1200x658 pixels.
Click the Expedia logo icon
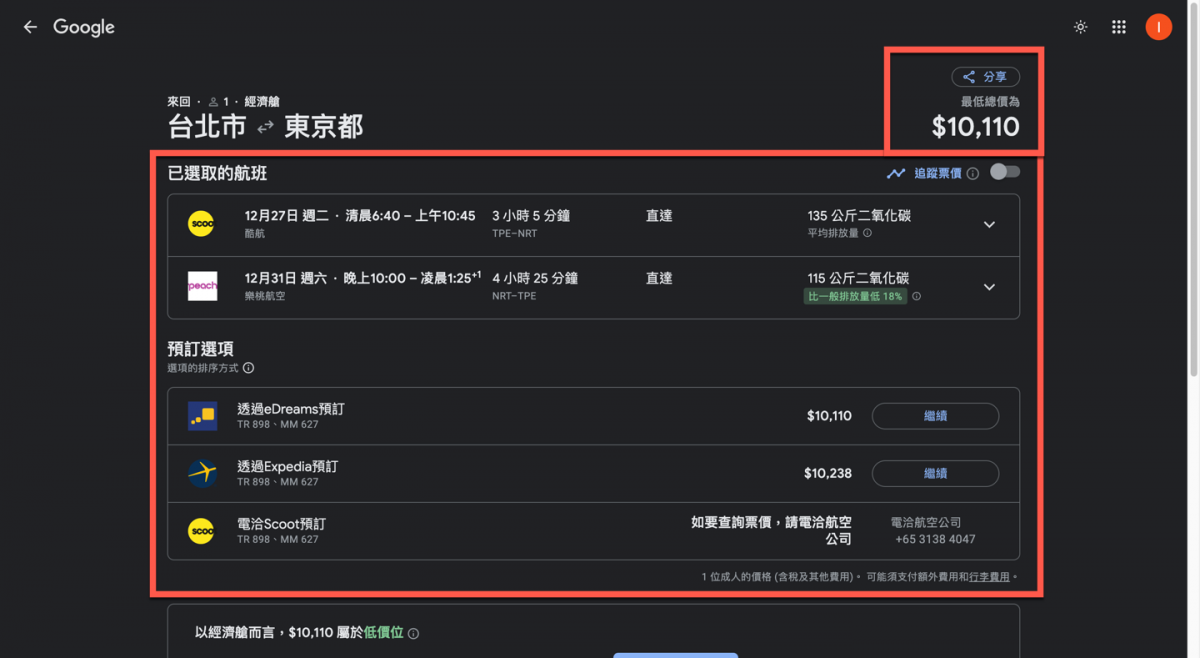pos(202,473)
